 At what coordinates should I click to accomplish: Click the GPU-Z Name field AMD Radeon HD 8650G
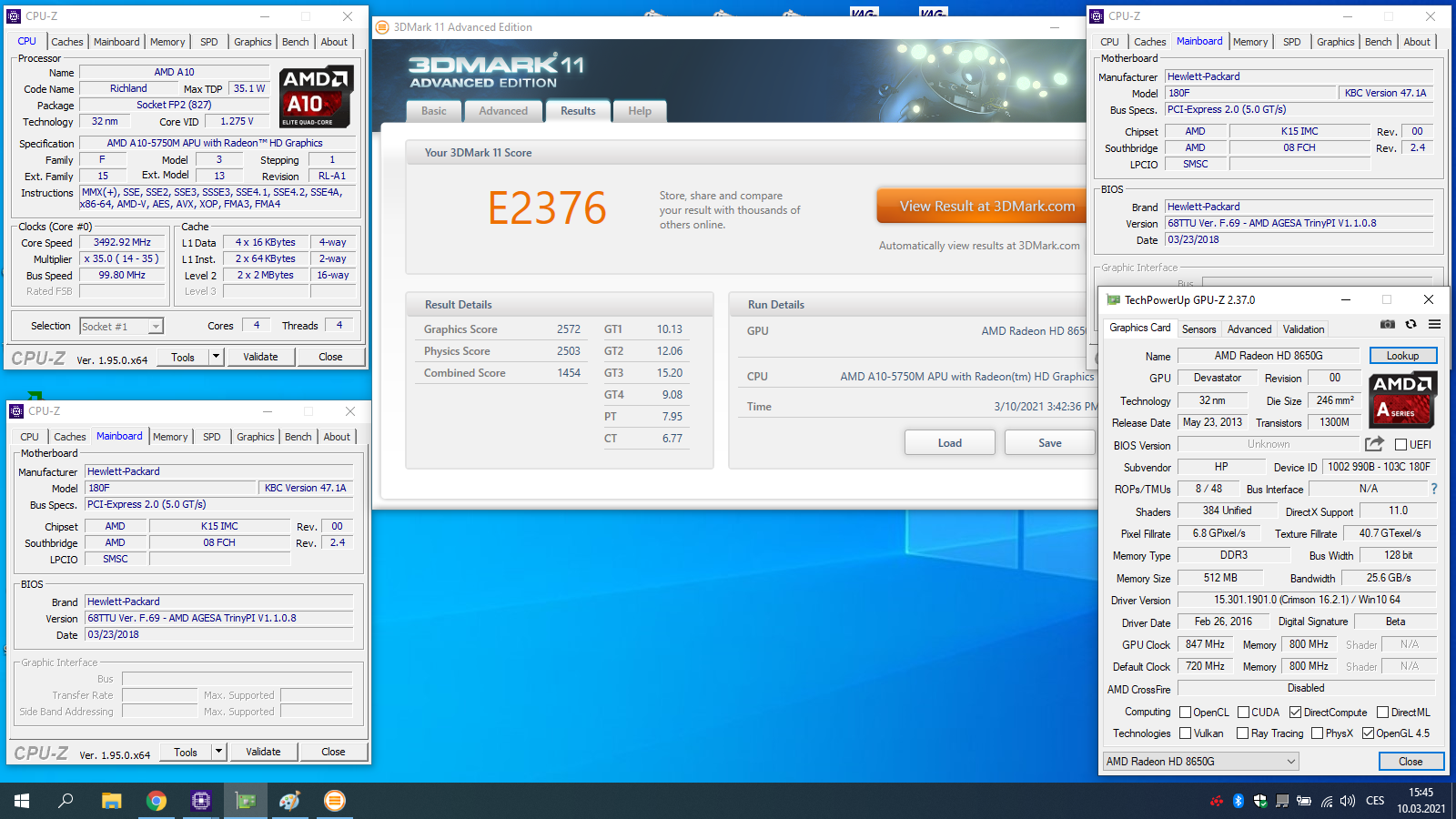(x=1269, y=356)
